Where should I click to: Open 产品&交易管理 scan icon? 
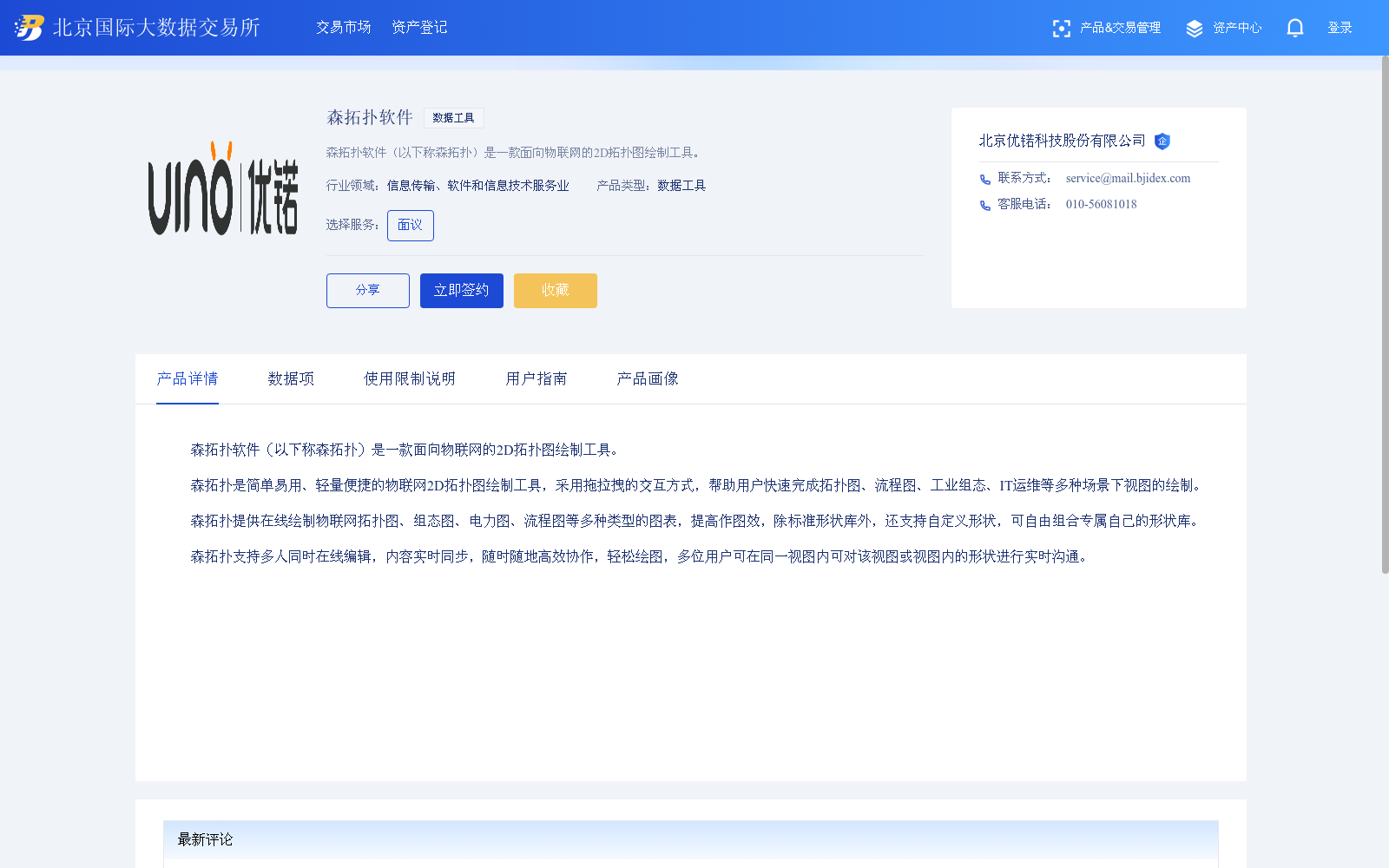tap(1061, 29)
